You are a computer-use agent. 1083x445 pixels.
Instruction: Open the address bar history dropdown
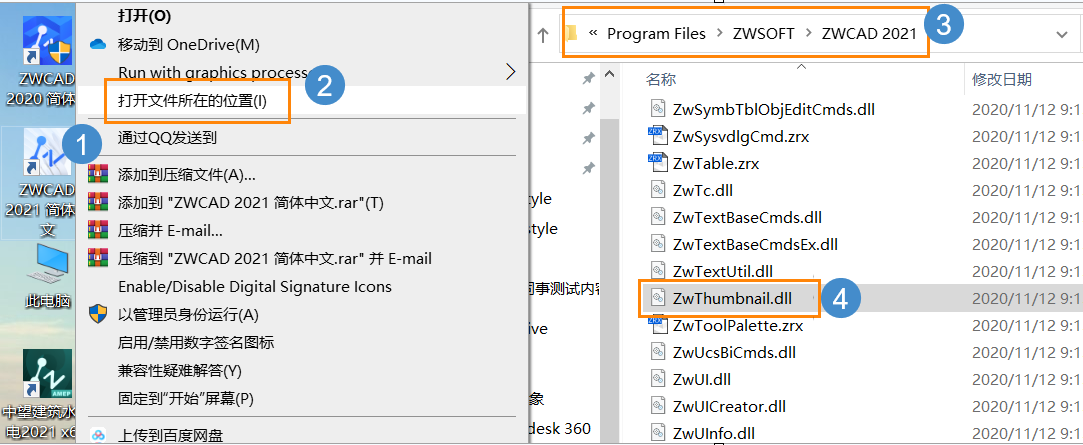pos(1062,34)
